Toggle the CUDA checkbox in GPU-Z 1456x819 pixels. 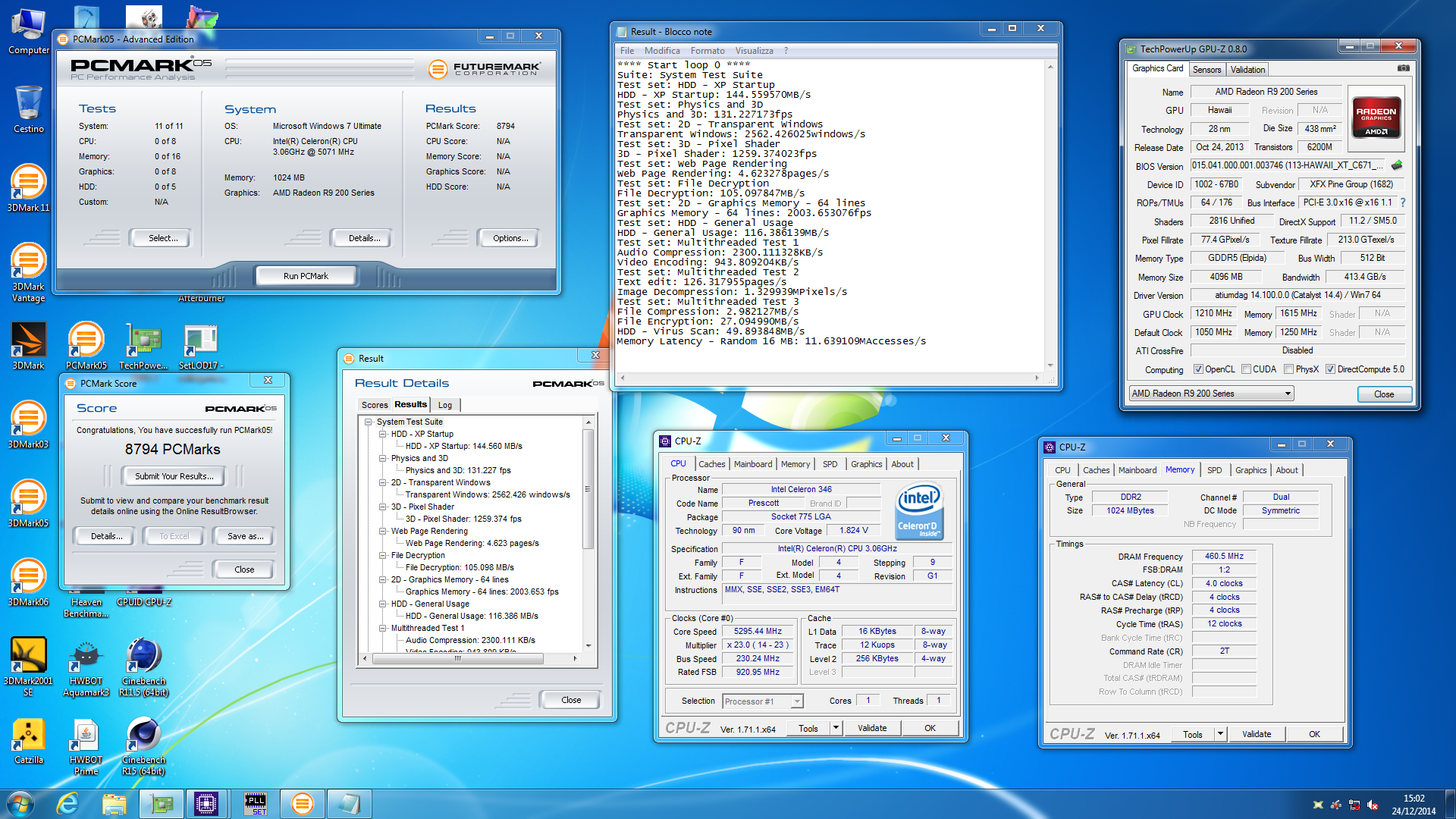[1246, 369]
